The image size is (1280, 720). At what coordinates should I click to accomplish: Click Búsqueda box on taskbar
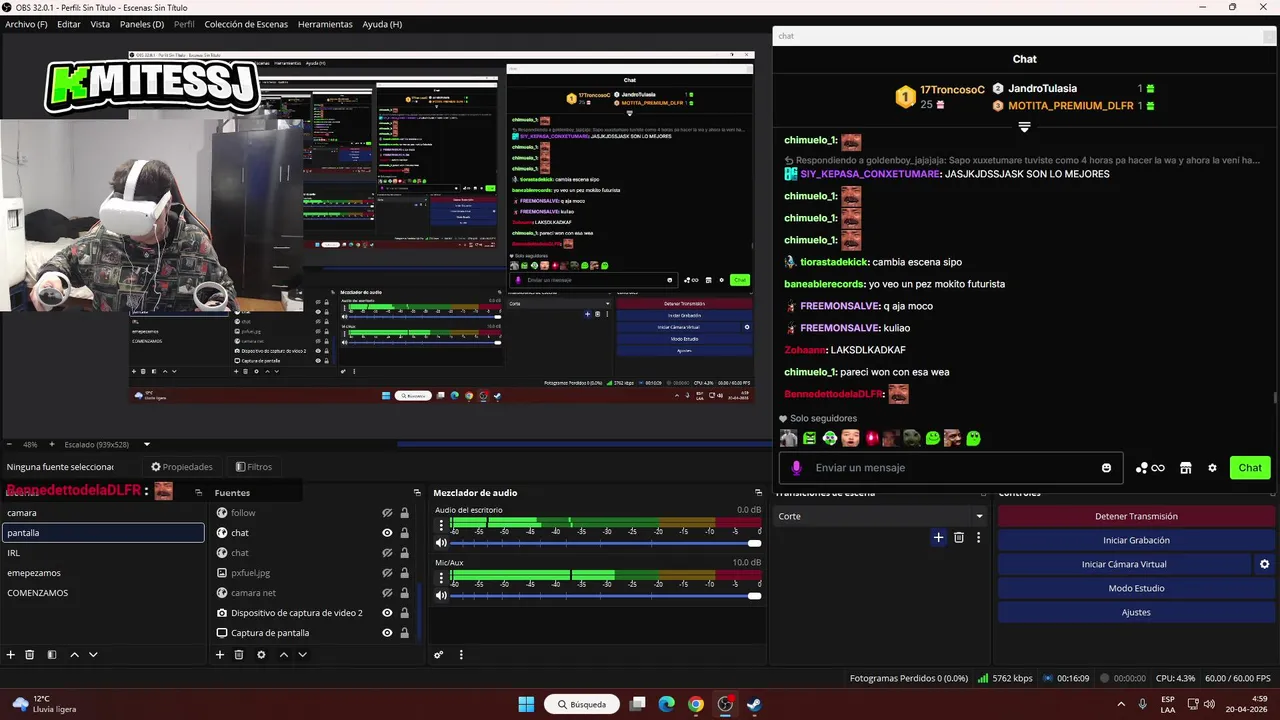point(581,704)
